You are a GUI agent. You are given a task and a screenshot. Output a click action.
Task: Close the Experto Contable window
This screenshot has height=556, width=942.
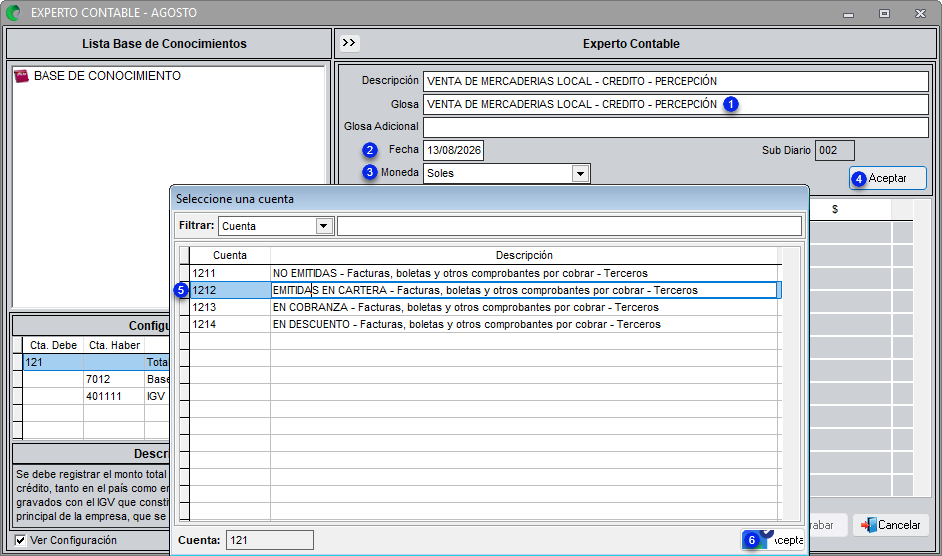pos(920,13)
